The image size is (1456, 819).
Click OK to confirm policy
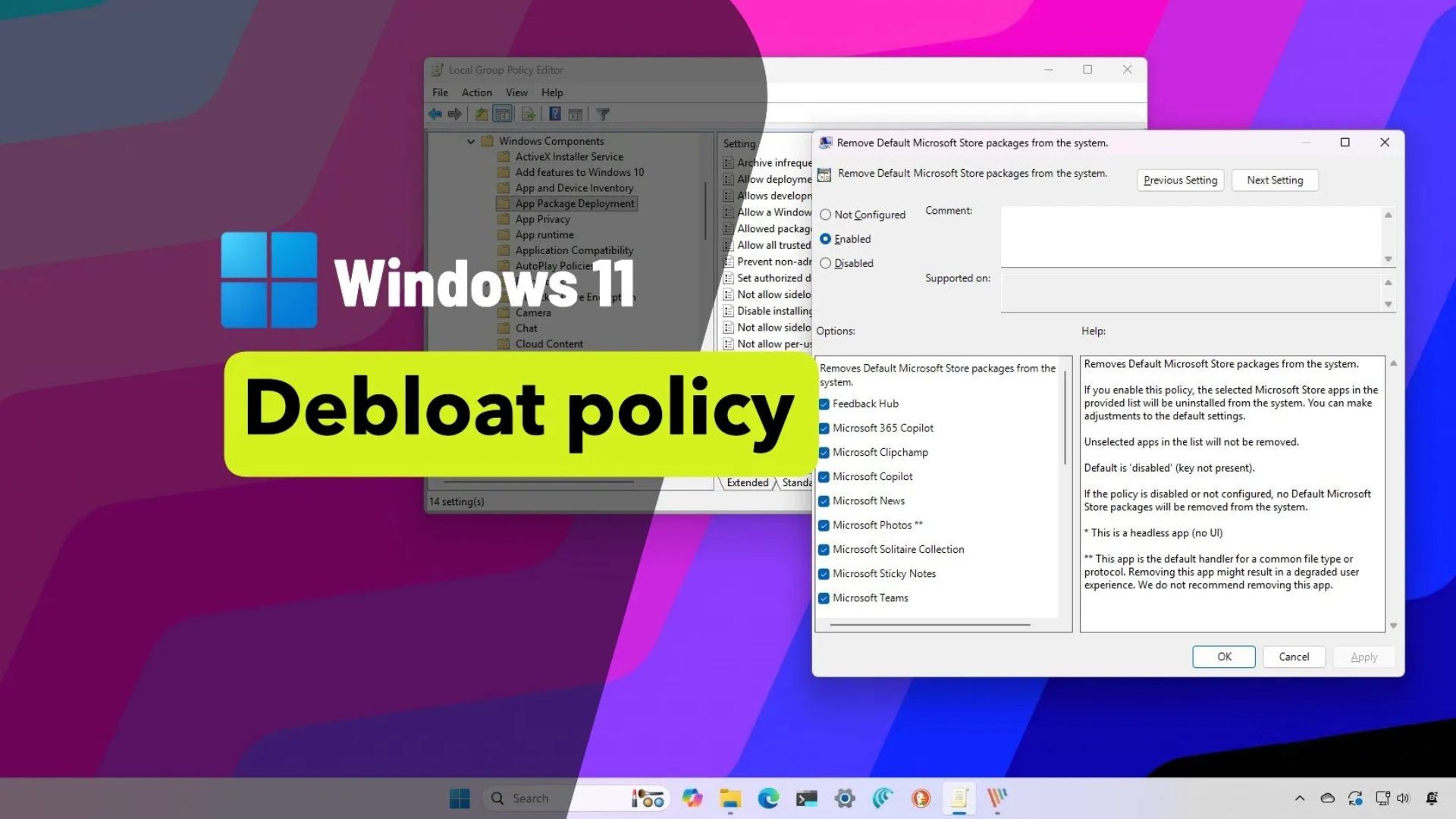1224,657
